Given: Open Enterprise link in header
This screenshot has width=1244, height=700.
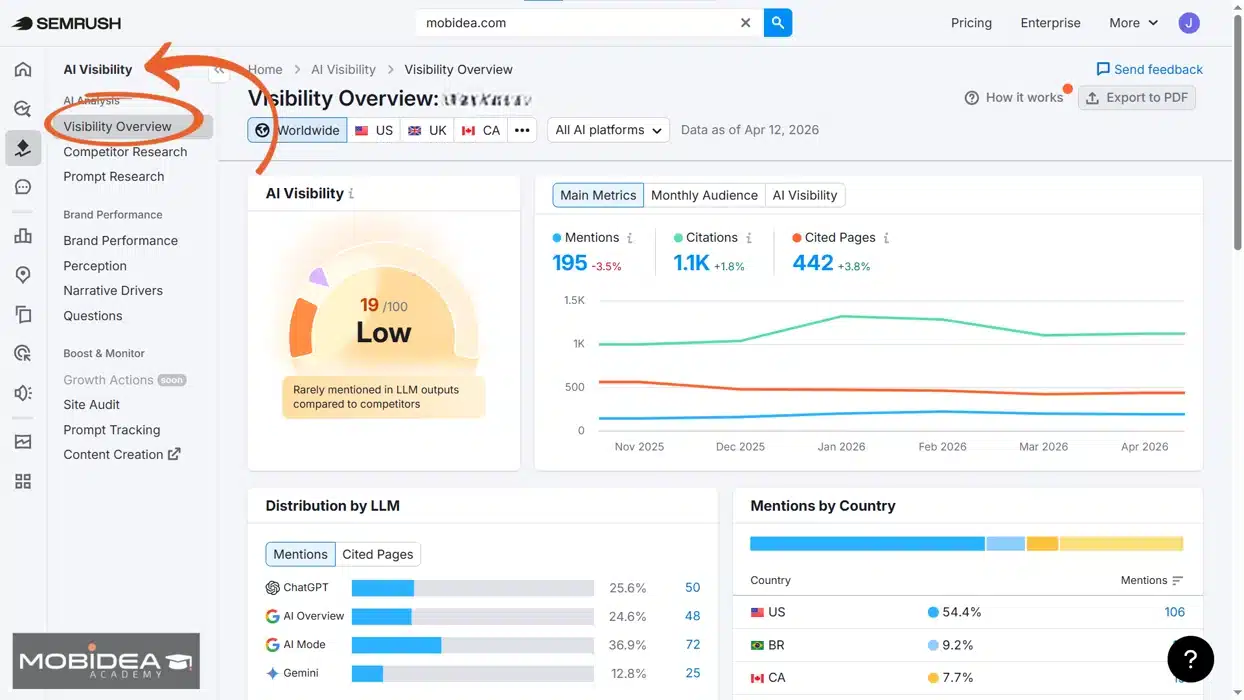Looking at the screenshot, I should pos(1050,23).
